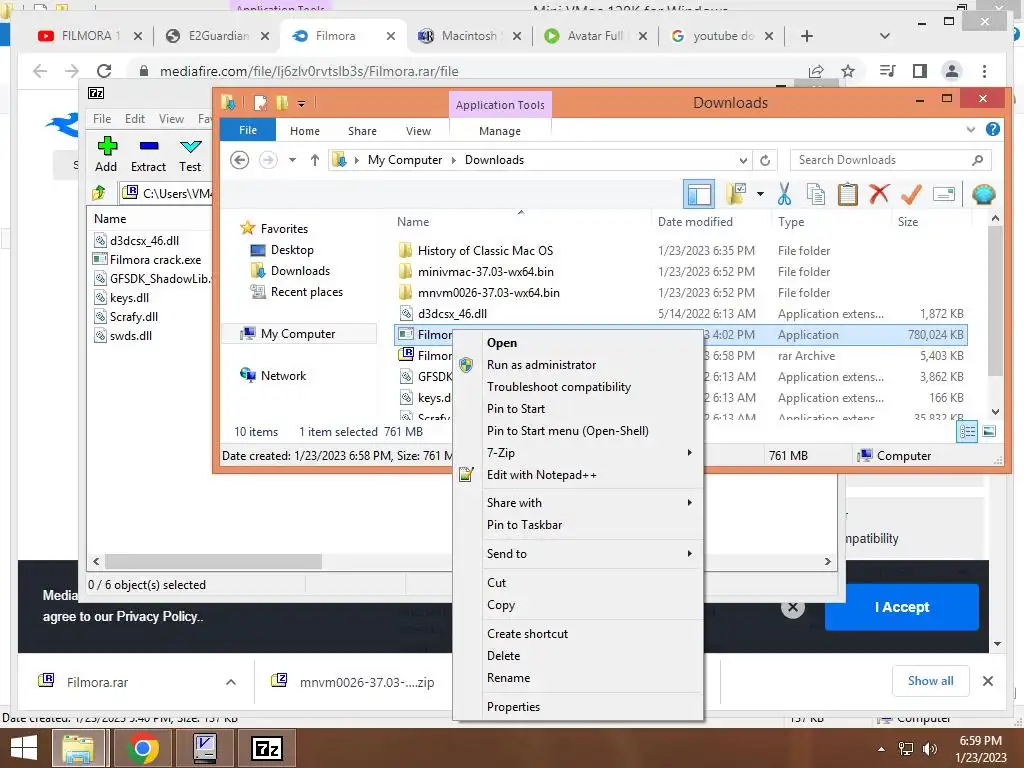1024x768 pixels.
Task: Click the folder options icon in Downloads toolbar
Action: point(735,194)
